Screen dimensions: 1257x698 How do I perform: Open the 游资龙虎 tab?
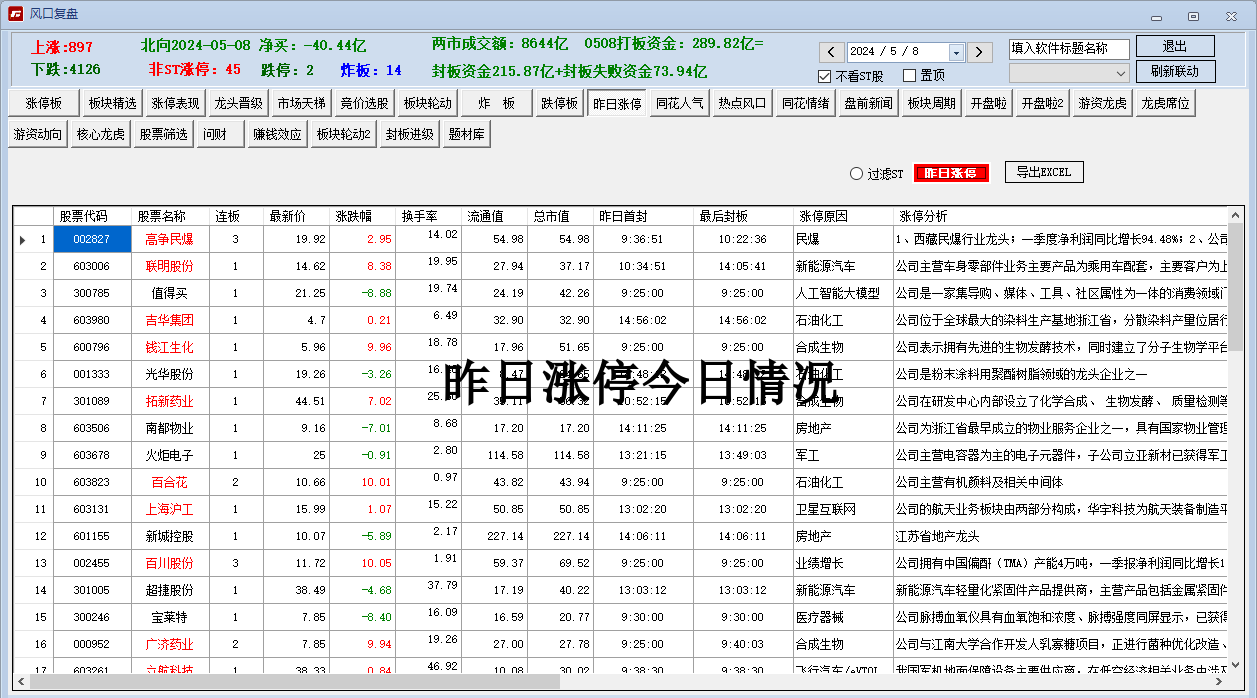pos(1102,103)
